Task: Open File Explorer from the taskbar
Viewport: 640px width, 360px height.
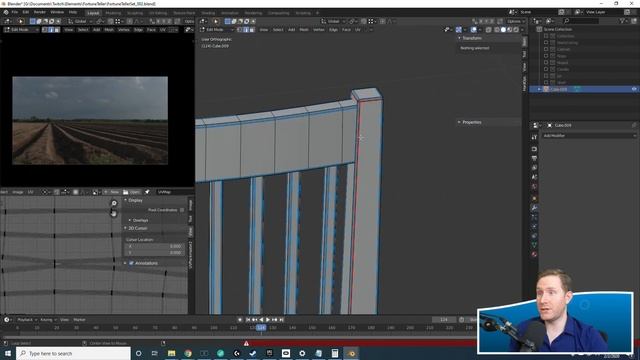Action: pos(171,353)
